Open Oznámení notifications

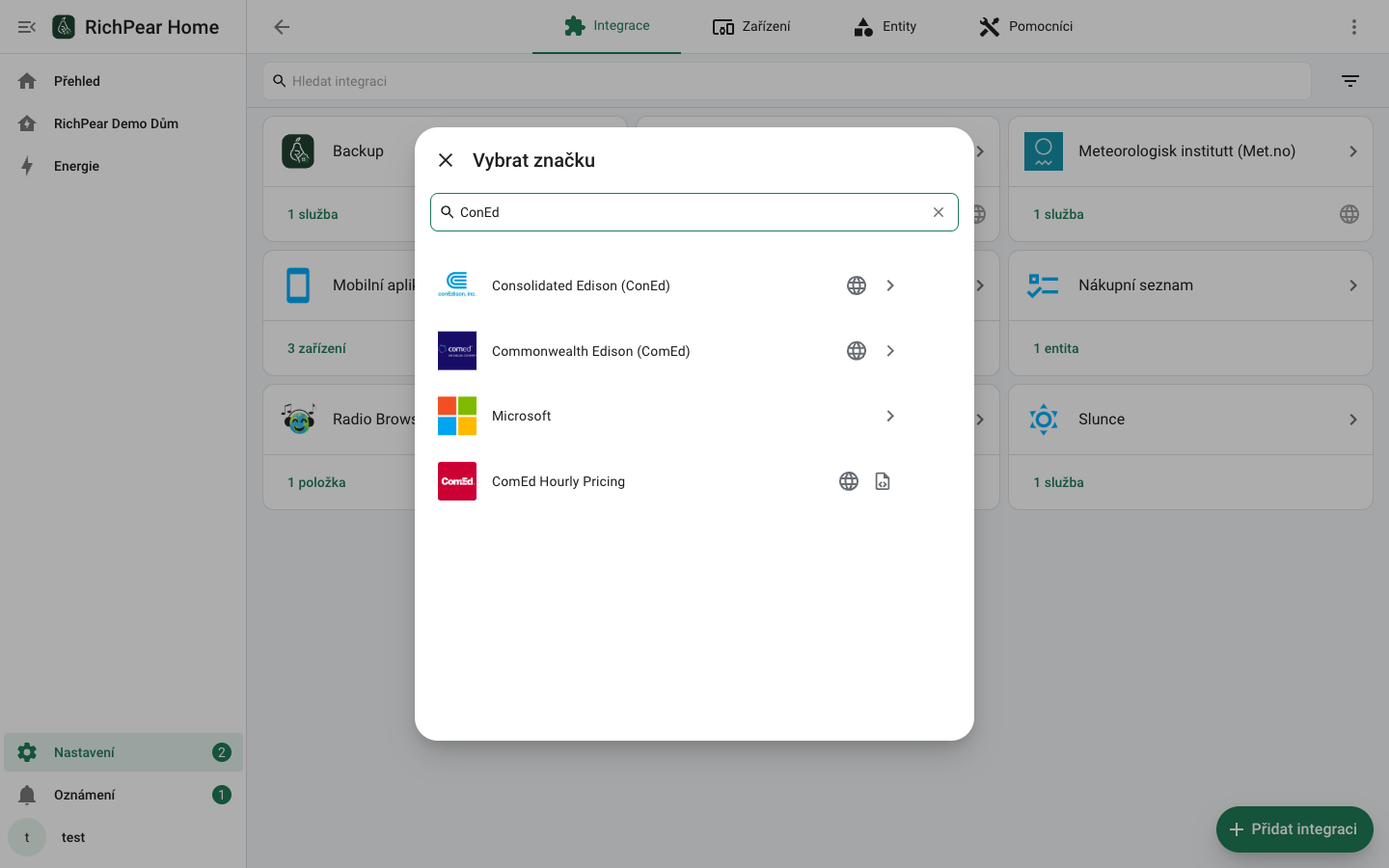coord(123,795)
